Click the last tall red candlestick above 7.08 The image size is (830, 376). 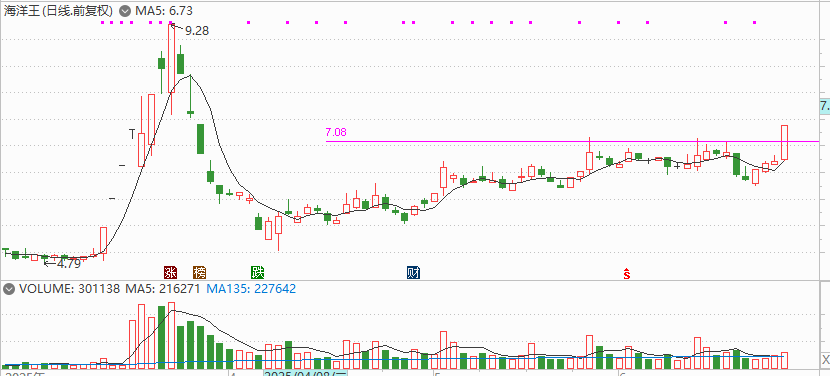coord(784,142)
